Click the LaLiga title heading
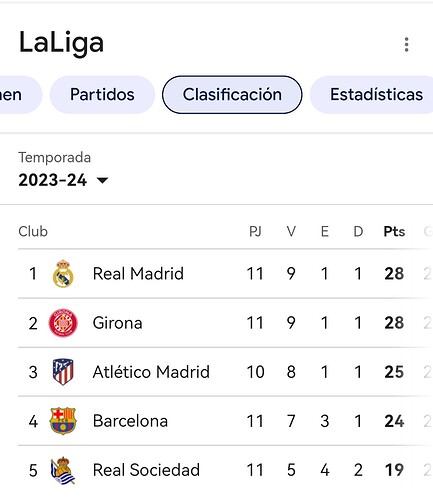This screenshot has height=500, width=433. (x=61, y=43)
